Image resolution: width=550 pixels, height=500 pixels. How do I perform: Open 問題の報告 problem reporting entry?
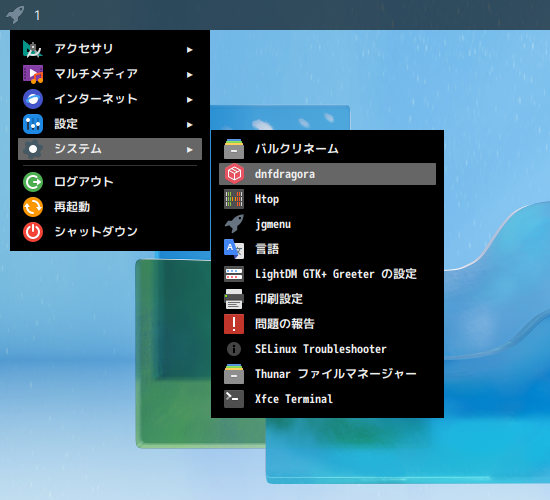[x=327, y=324]
